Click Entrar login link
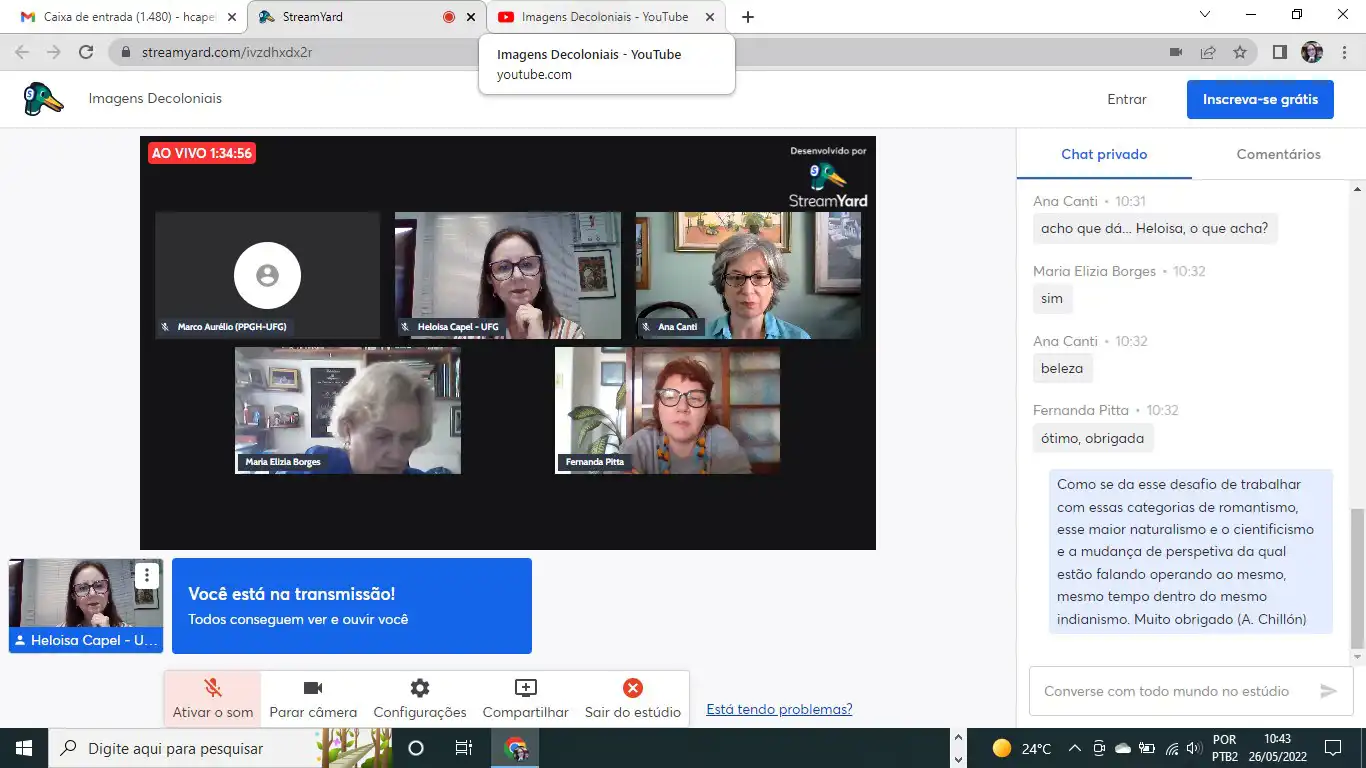The width and height of the screenshot is (1366, 768). pyautogui.click(x=1126, y=99)
